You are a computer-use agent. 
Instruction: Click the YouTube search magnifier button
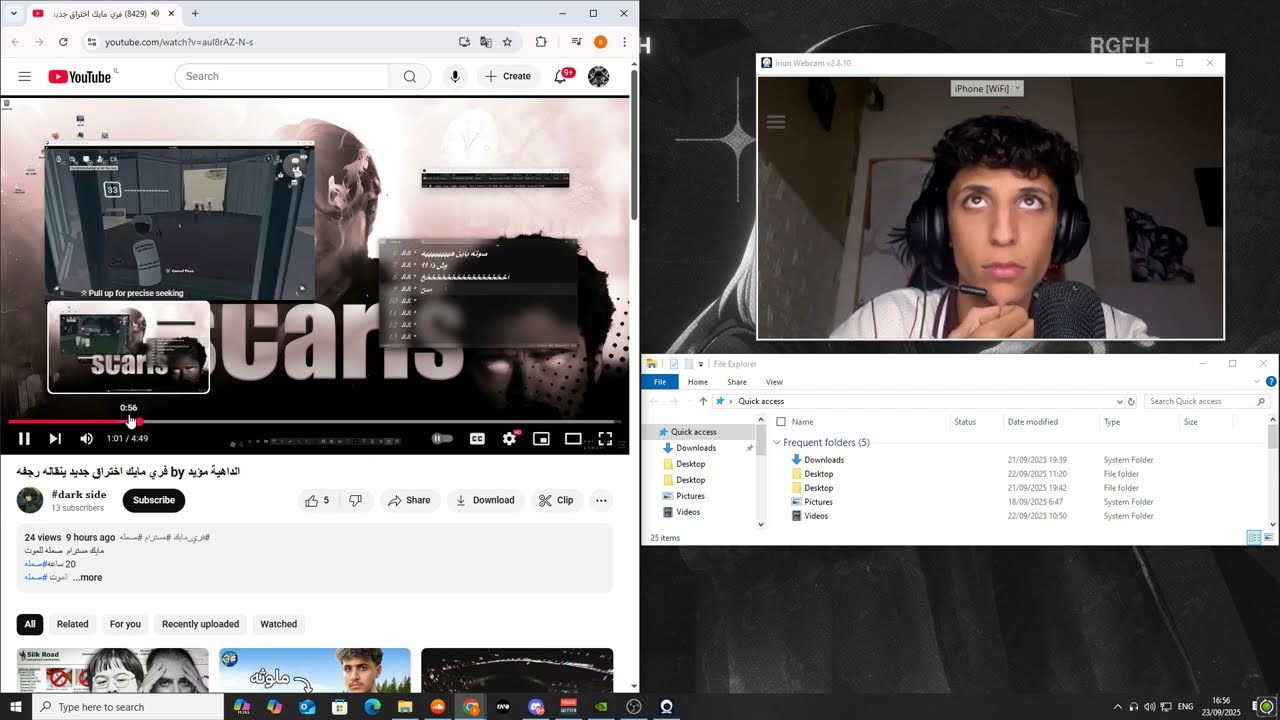pyautogui.click(x=410, y=76)
